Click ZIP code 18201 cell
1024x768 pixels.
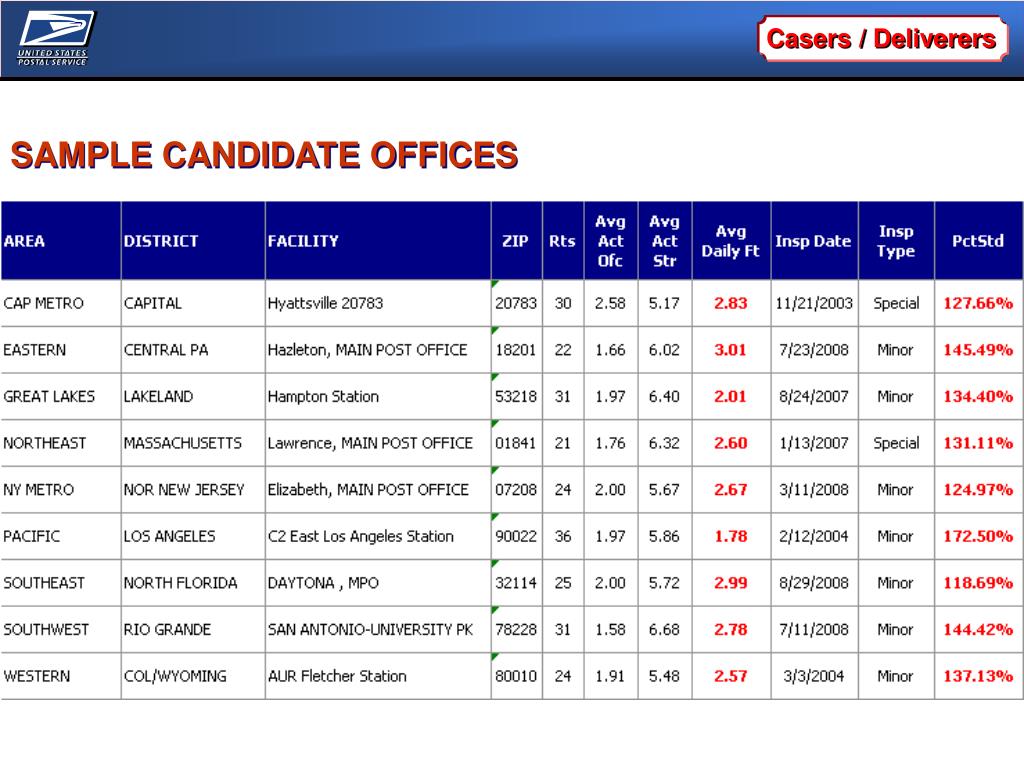pyautogui.click(x=516, y=350)
